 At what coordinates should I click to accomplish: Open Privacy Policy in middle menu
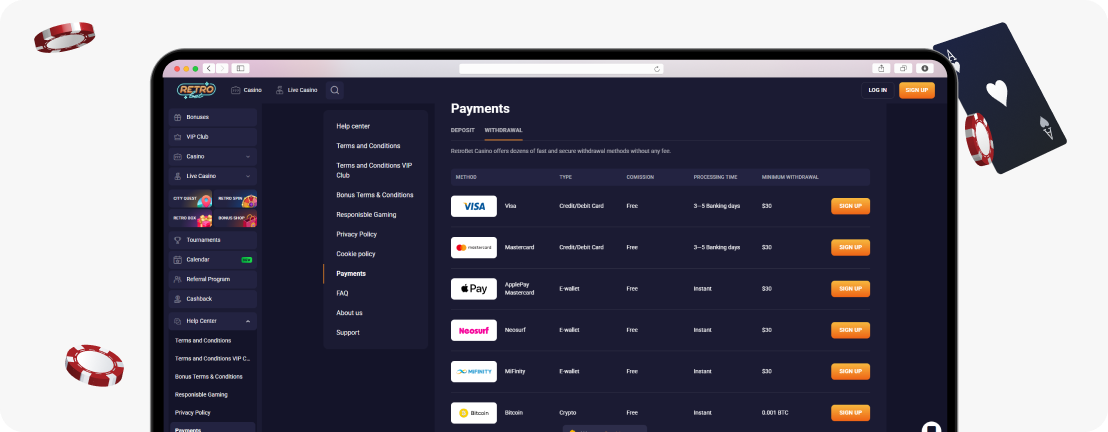point(357,234)
